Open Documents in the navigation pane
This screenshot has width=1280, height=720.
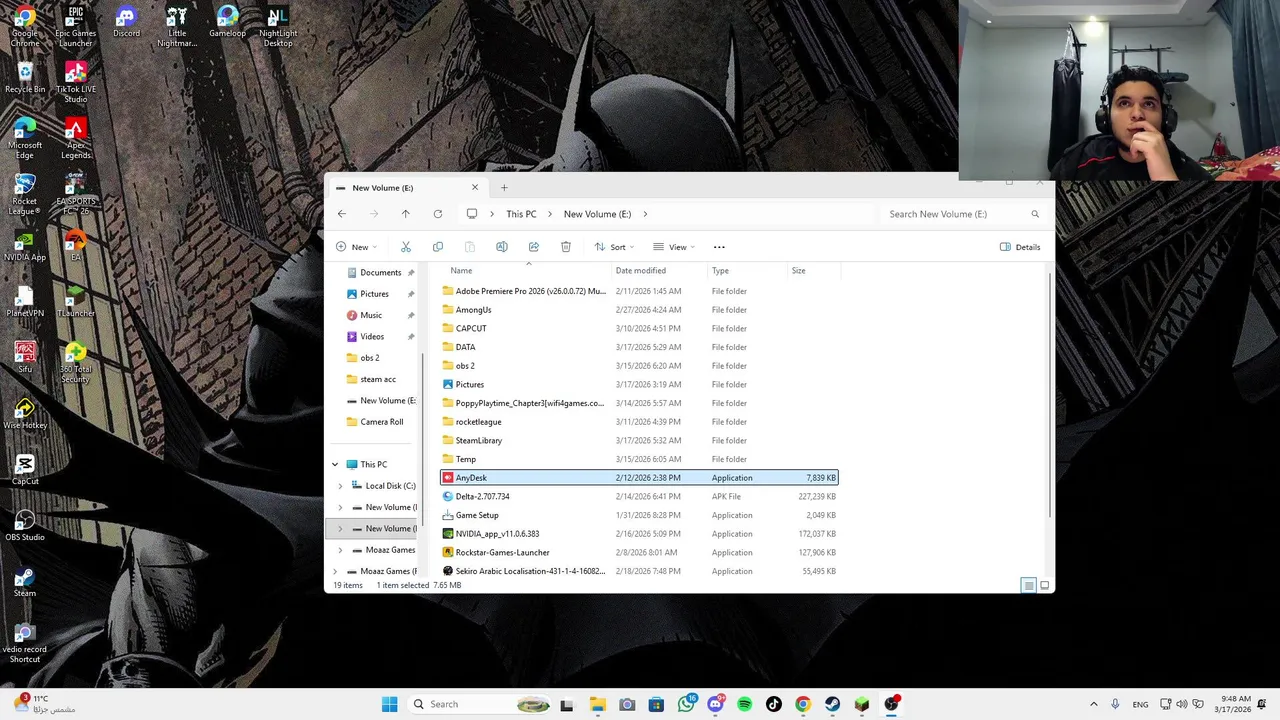click(x=380, y=273)
